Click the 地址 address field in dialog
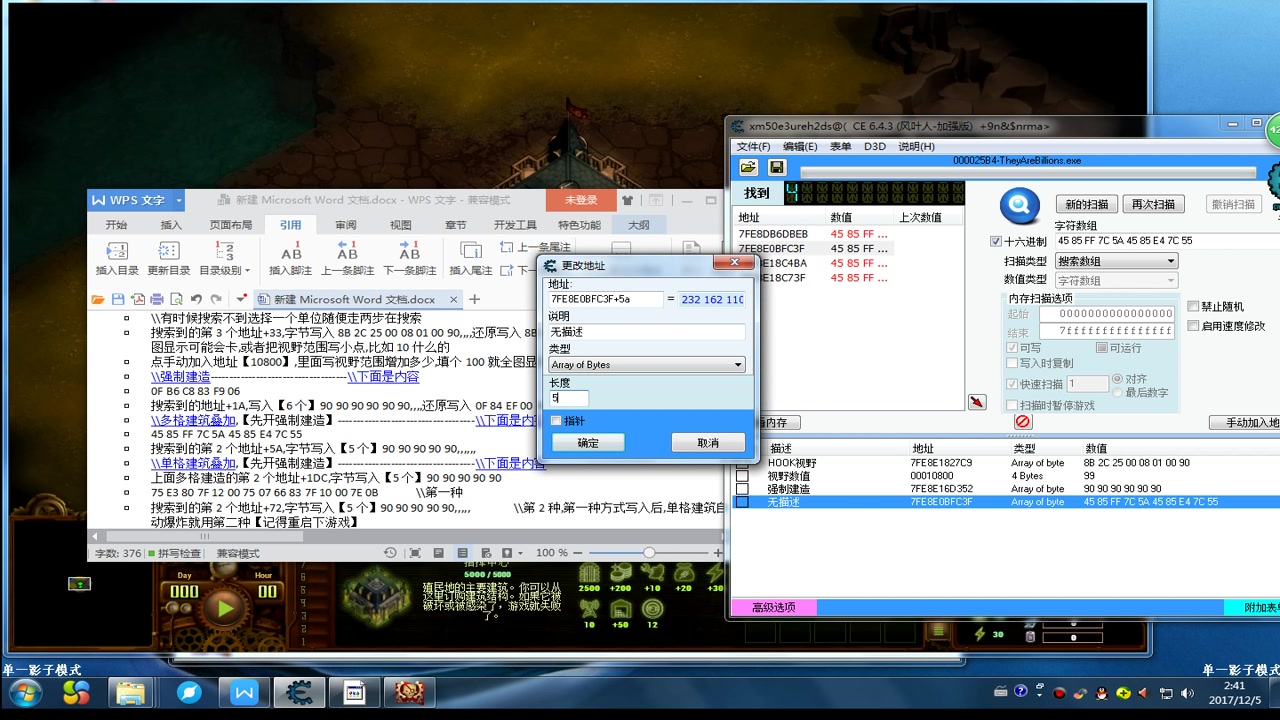 [605, 299]
